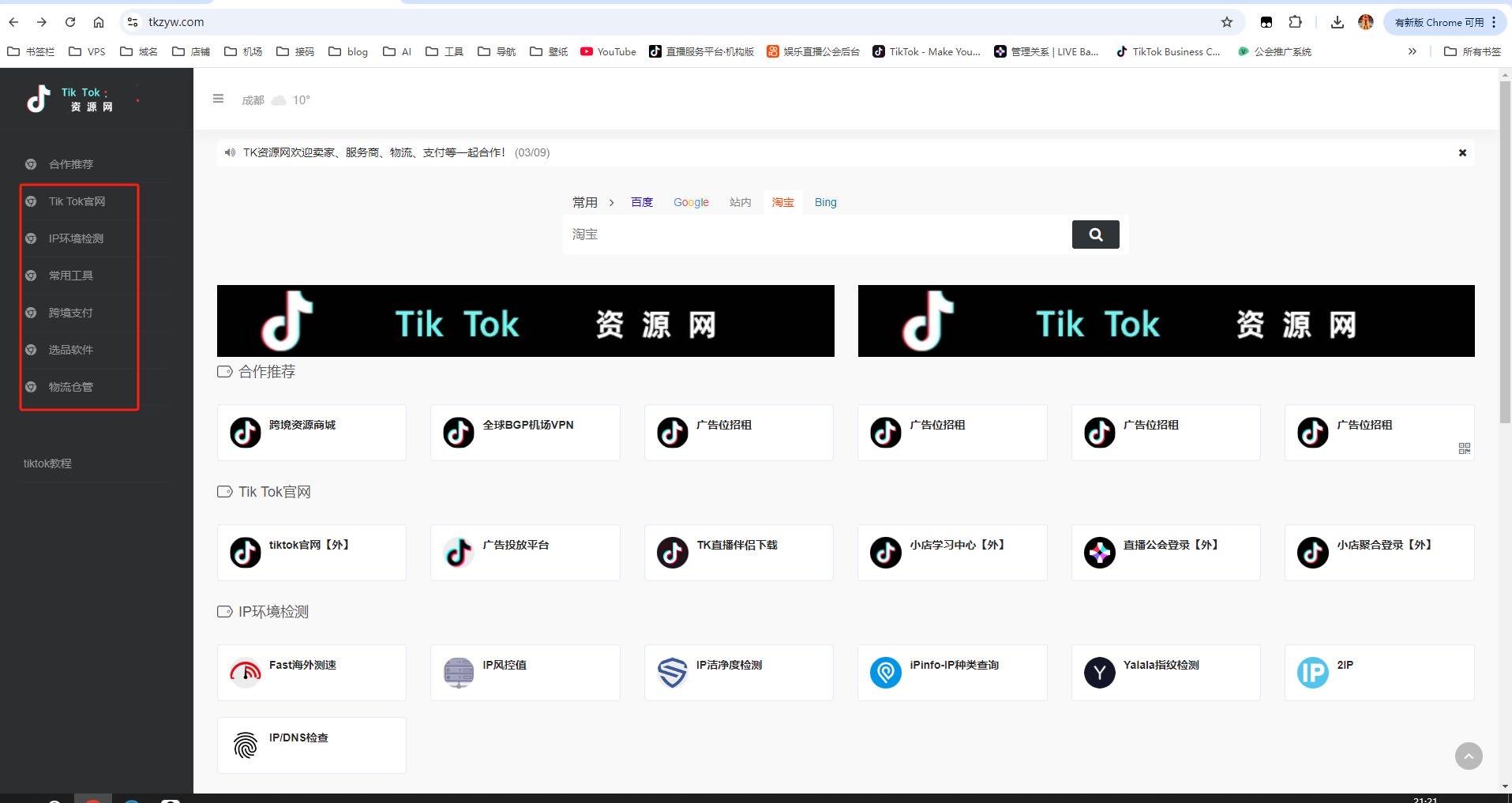Screen dimensions: 1512x803
Task: Open the 壁纸 bookmark folder
Action: tap(549, 51)
